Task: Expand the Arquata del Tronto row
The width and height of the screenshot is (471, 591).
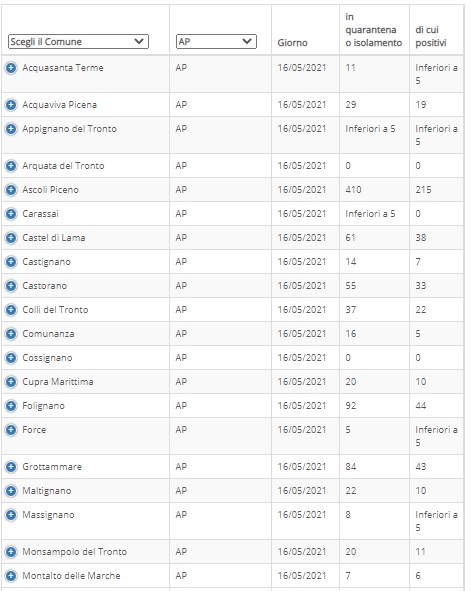Action: 11,166
